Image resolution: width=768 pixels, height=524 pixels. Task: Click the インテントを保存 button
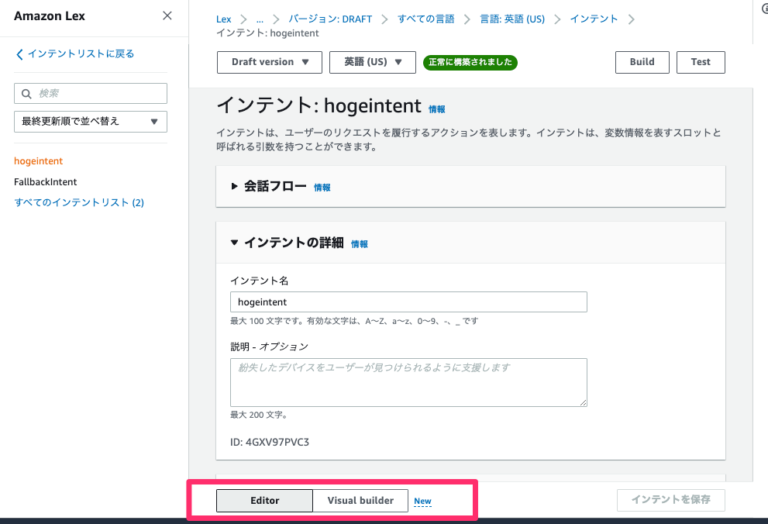671,500
